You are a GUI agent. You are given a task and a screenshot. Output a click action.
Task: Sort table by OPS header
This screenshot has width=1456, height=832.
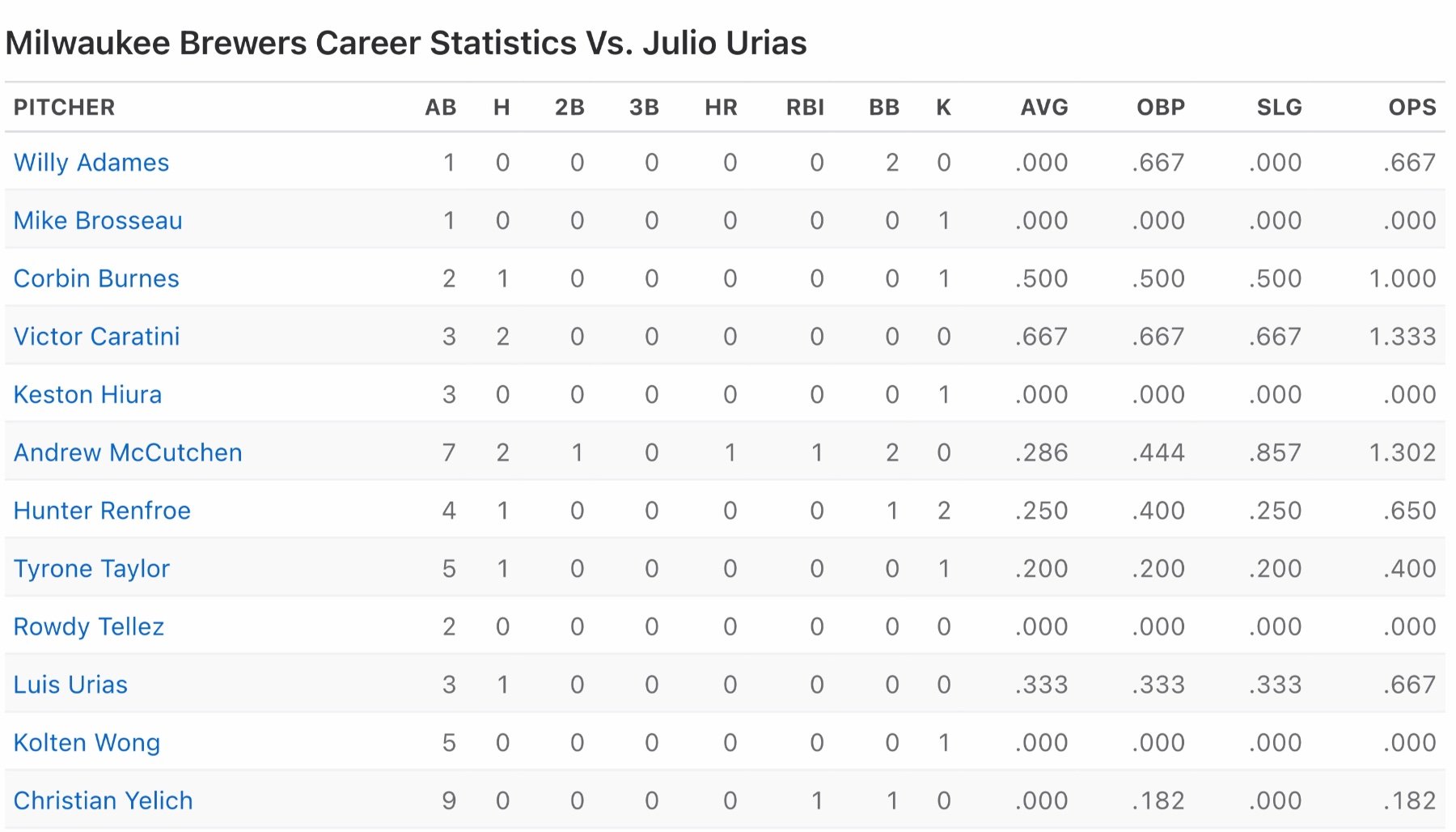coord(1412,108)
